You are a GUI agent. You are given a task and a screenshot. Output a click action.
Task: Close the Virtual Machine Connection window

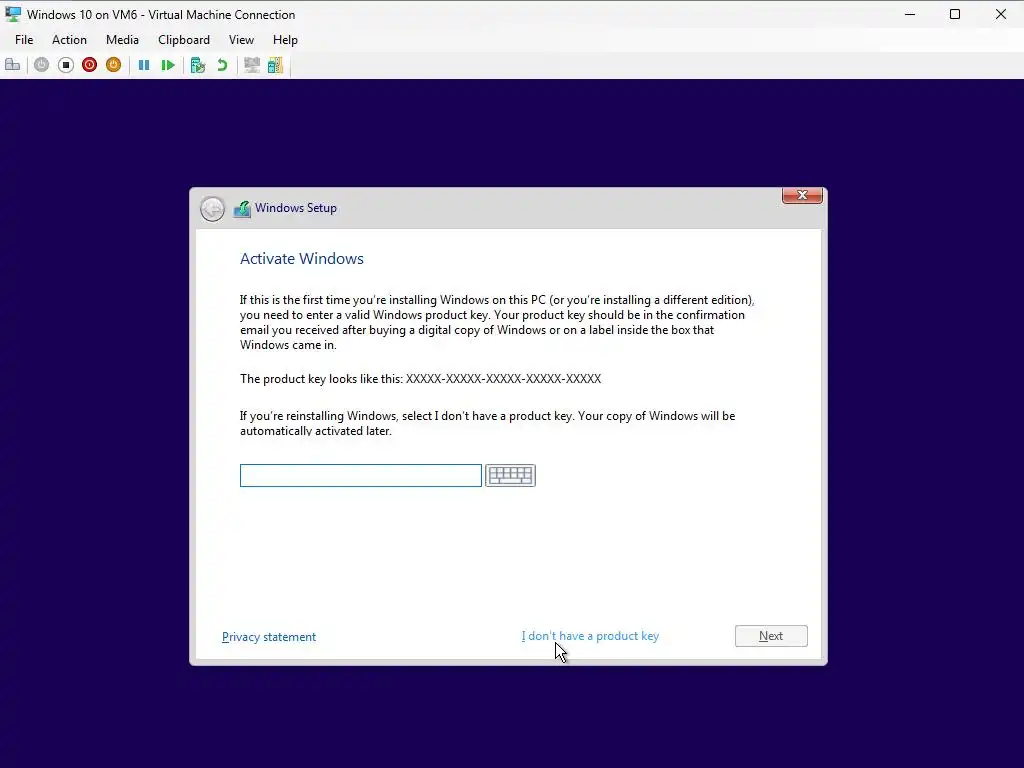[1000, 14]
